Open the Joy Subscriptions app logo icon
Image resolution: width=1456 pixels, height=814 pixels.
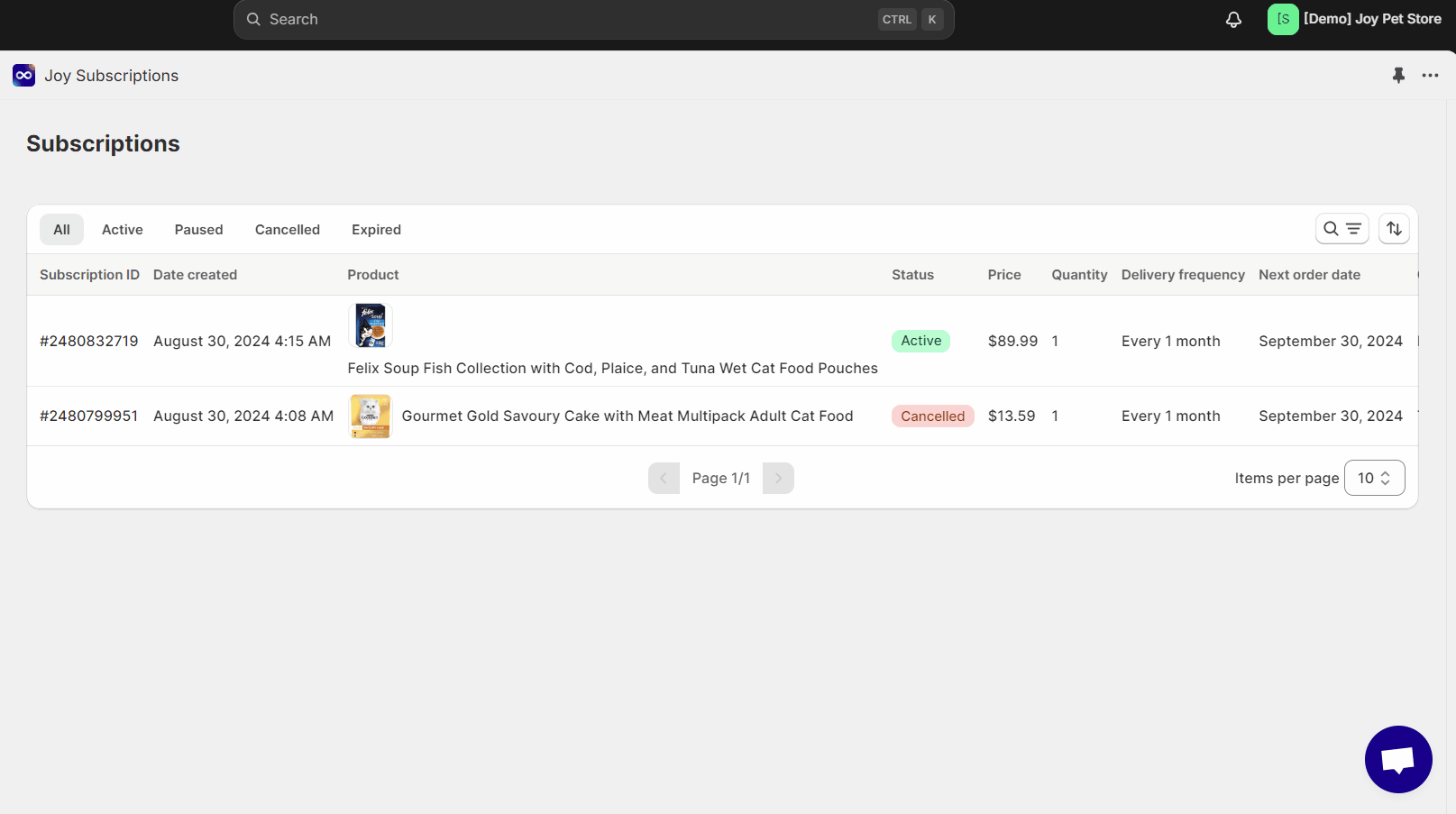pyautogui.click(x=24, y=75)
